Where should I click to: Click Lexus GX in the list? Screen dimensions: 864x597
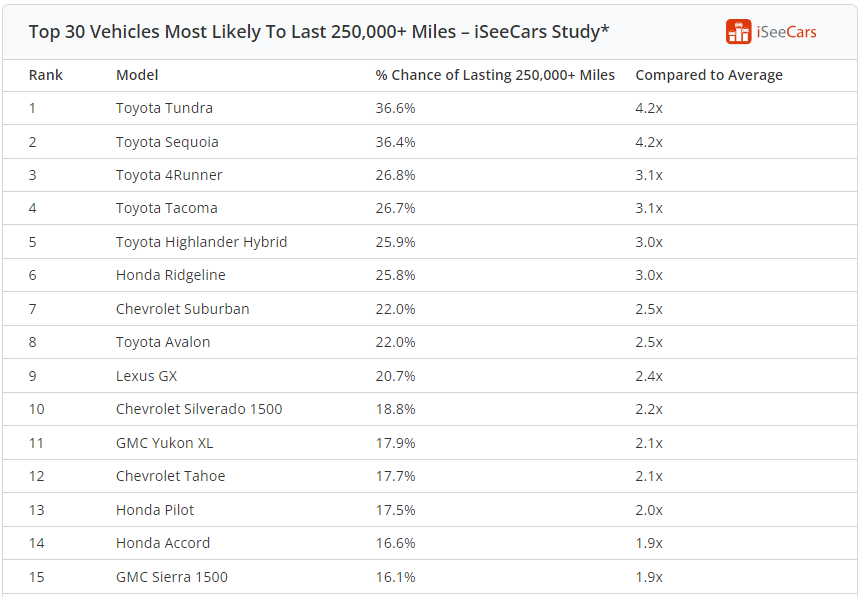click(x=146, y=376)
